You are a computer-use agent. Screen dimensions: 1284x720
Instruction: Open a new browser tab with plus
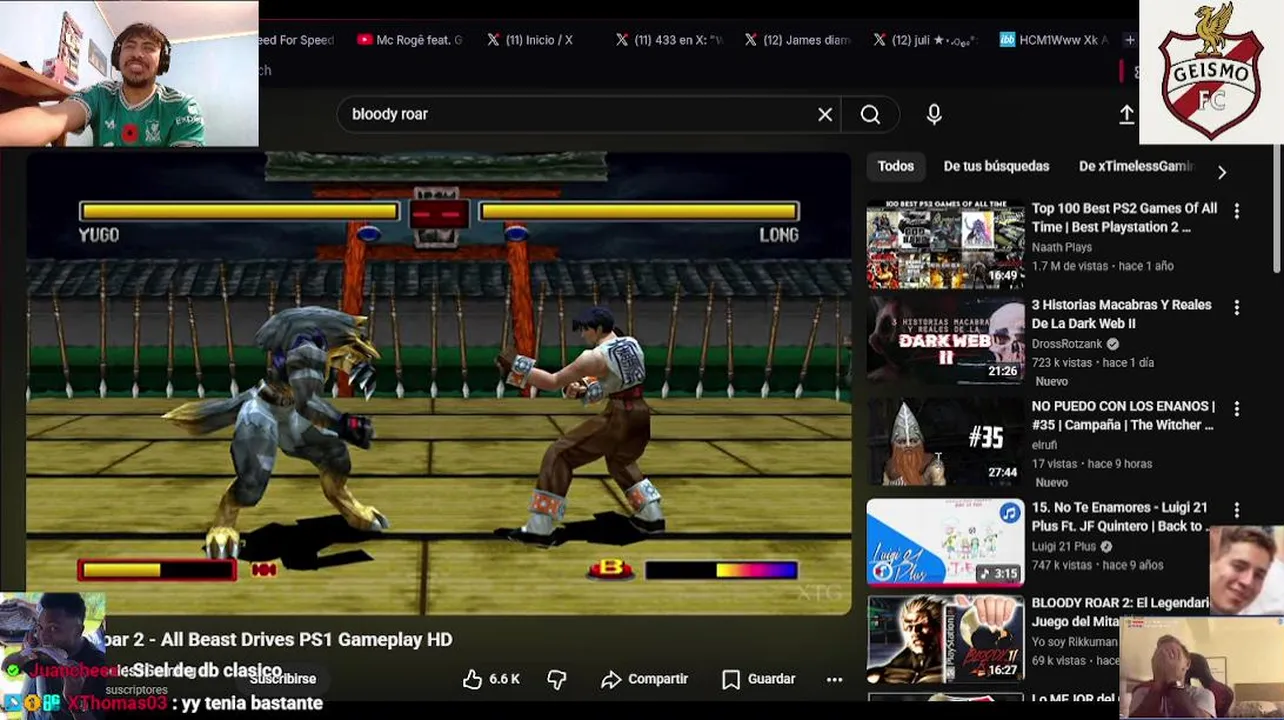[x=1130, y=40]
